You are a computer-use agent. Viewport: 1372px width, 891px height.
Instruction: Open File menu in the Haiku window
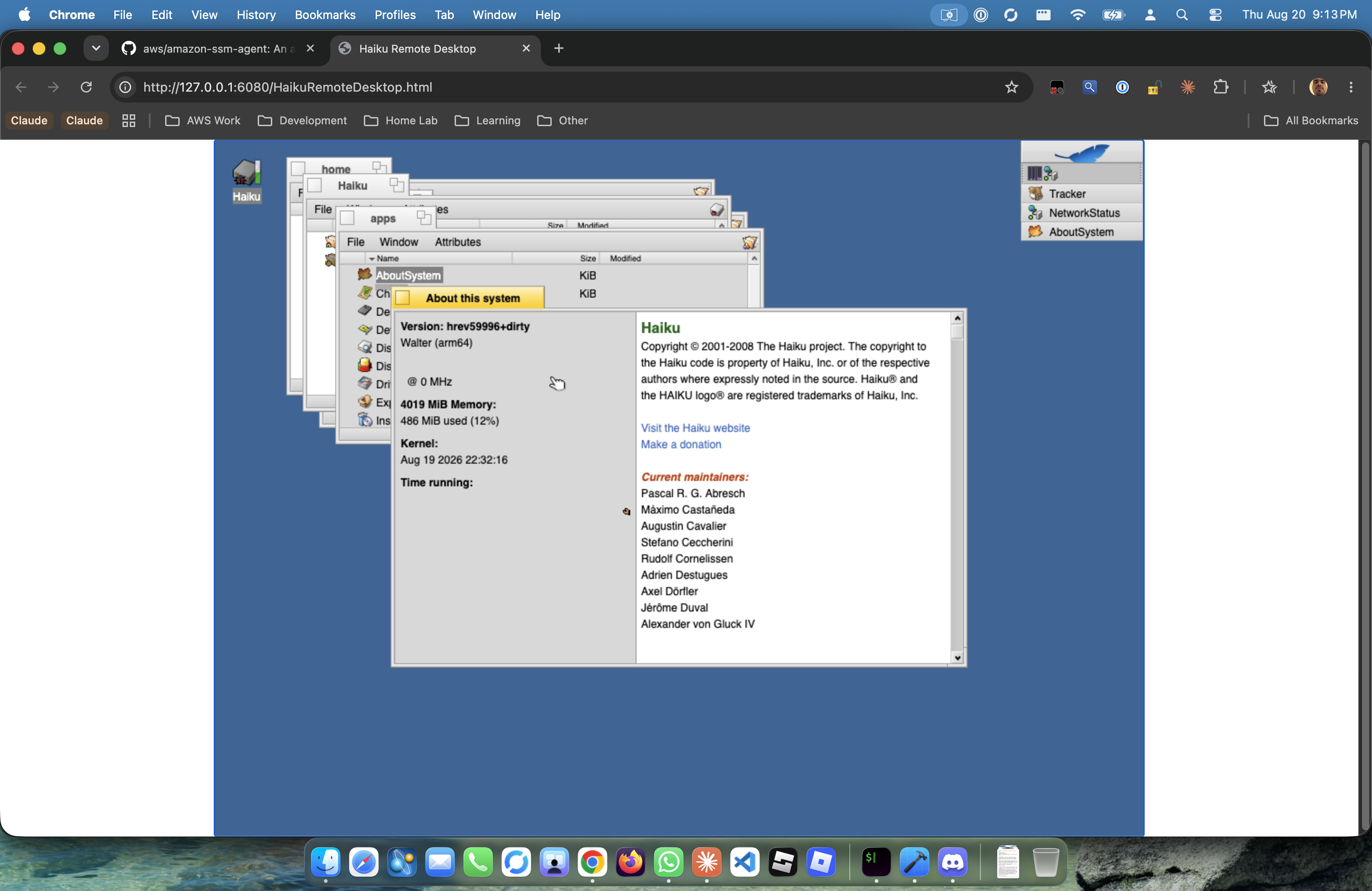tap(322, 209)
